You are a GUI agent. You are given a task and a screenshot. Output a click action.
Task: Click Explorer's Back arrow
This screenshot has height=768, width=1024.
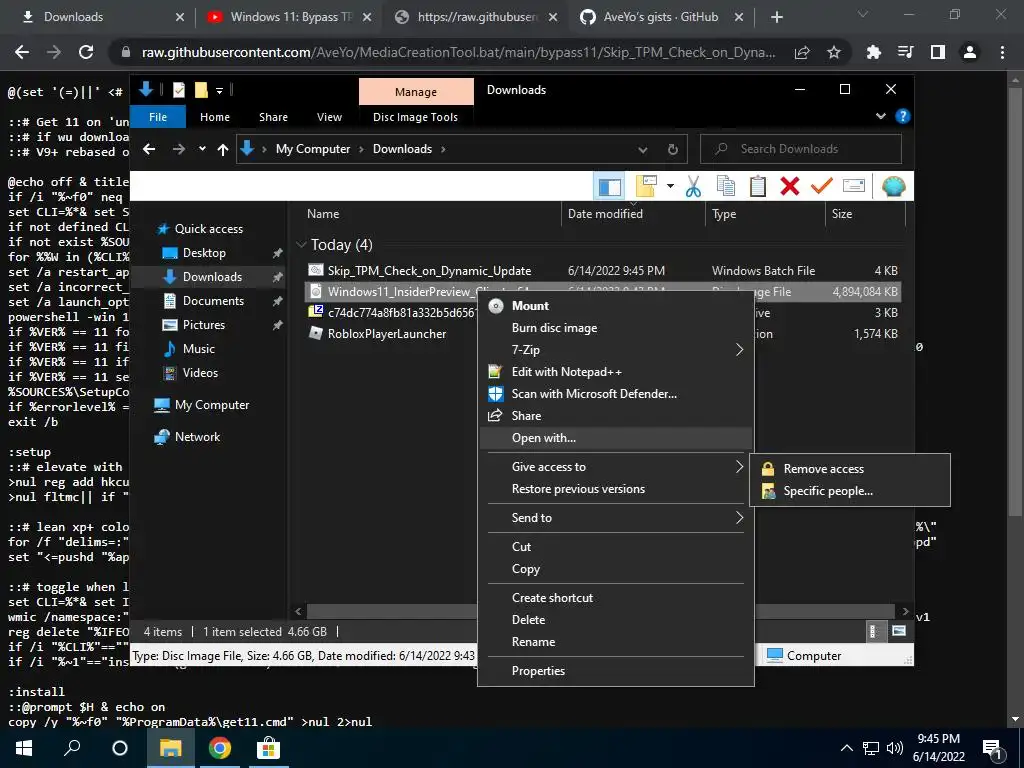click(x=149, y=149)
